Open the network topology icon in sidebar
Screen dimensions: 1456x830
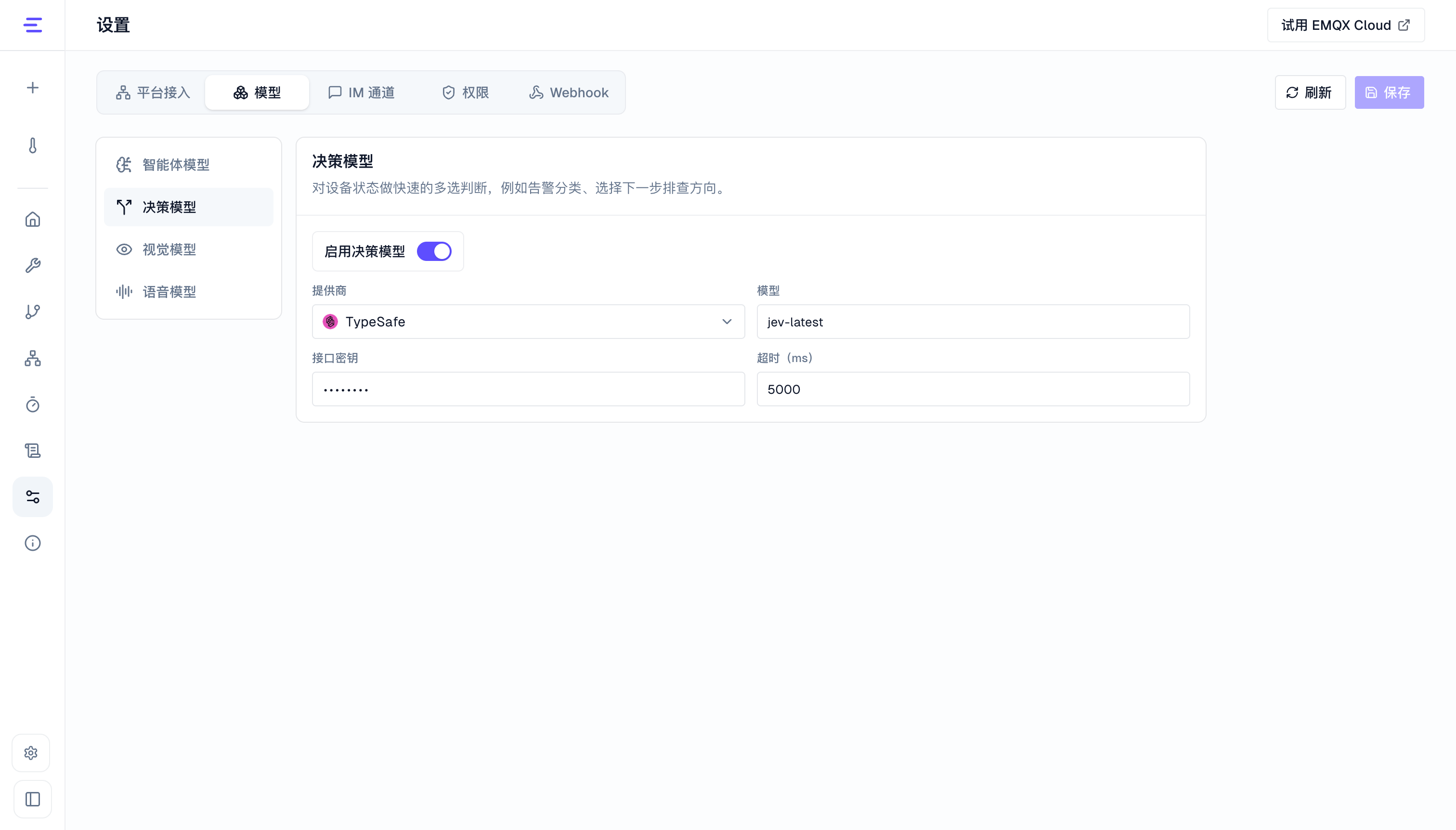click(32, 358)
